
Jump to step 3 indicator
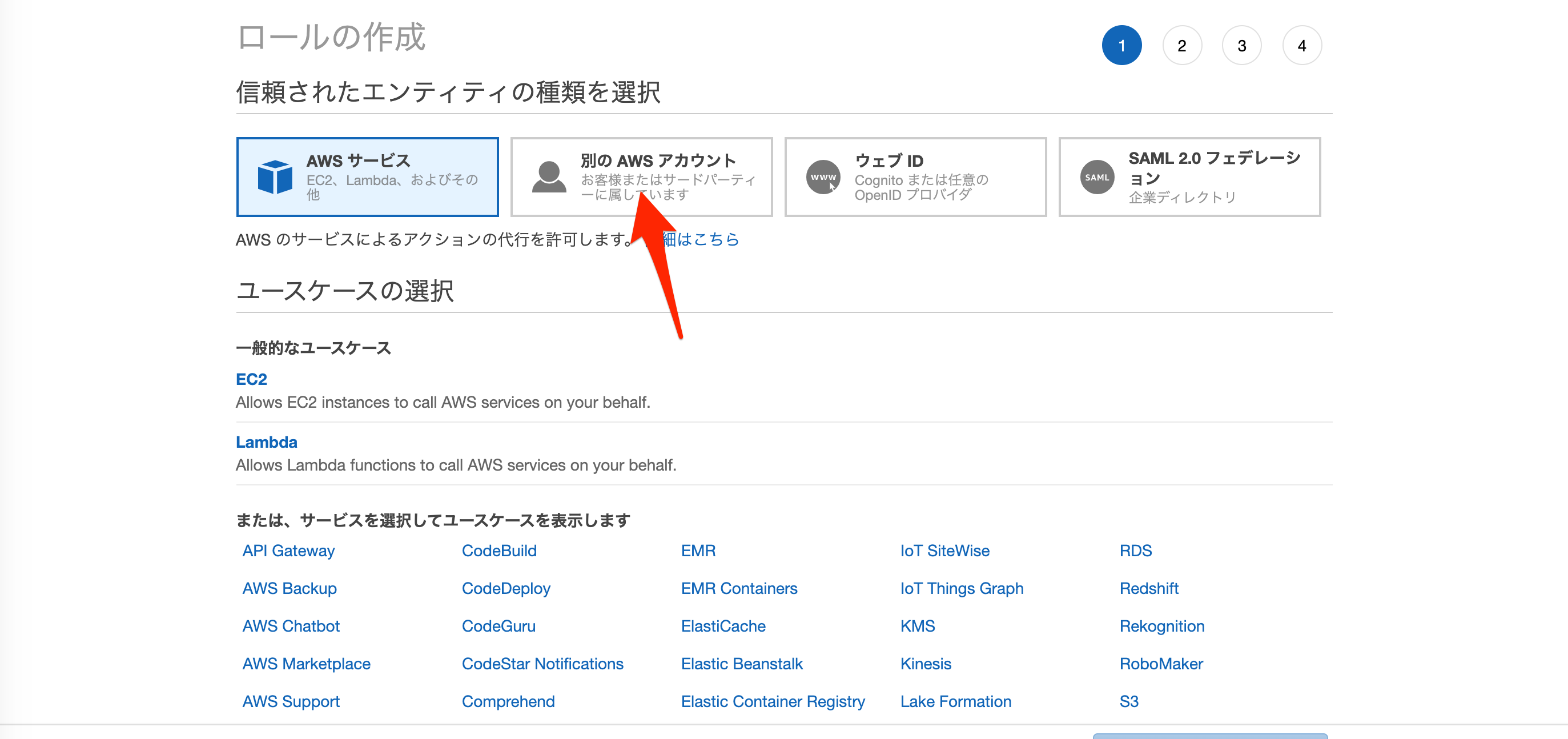pyautogui.click(x=1241, y=46)
